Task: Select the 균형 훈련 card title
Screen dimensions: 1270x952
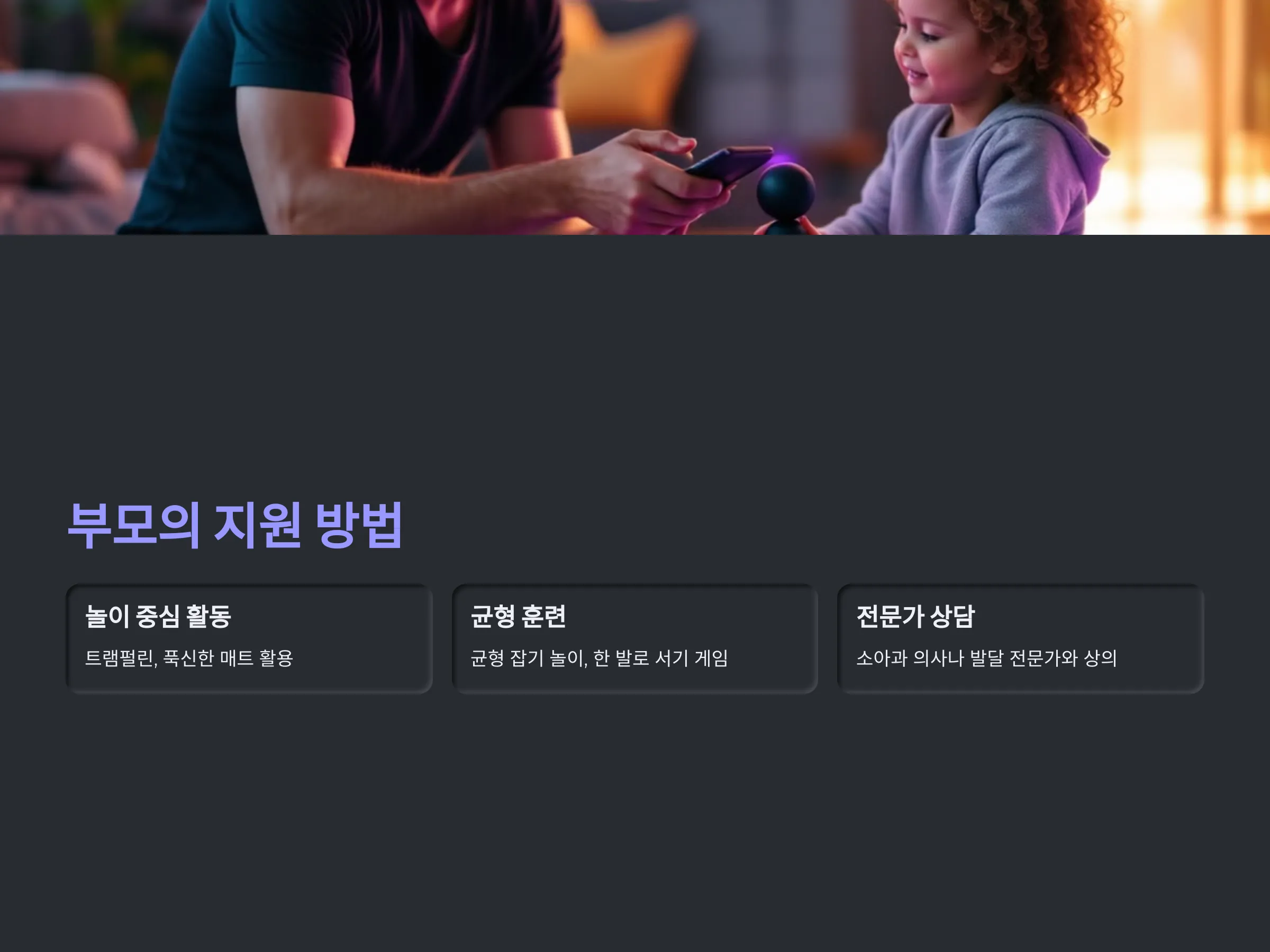Action: click(518, 616)
